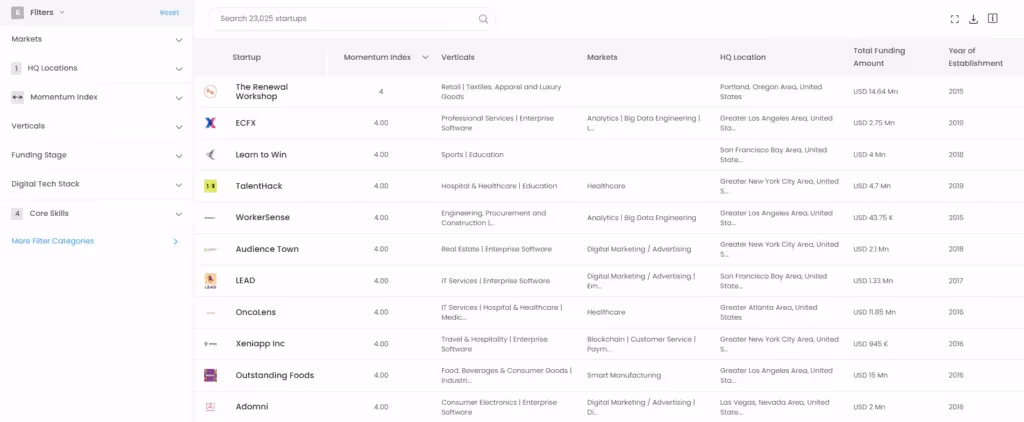Click the search magnifier icon

tap(483, 19)
